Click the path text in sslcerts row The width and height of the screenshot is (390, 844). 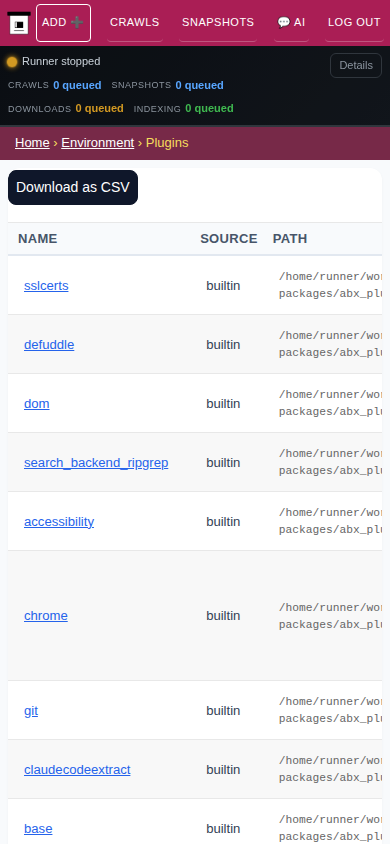(x=330, y=286)
